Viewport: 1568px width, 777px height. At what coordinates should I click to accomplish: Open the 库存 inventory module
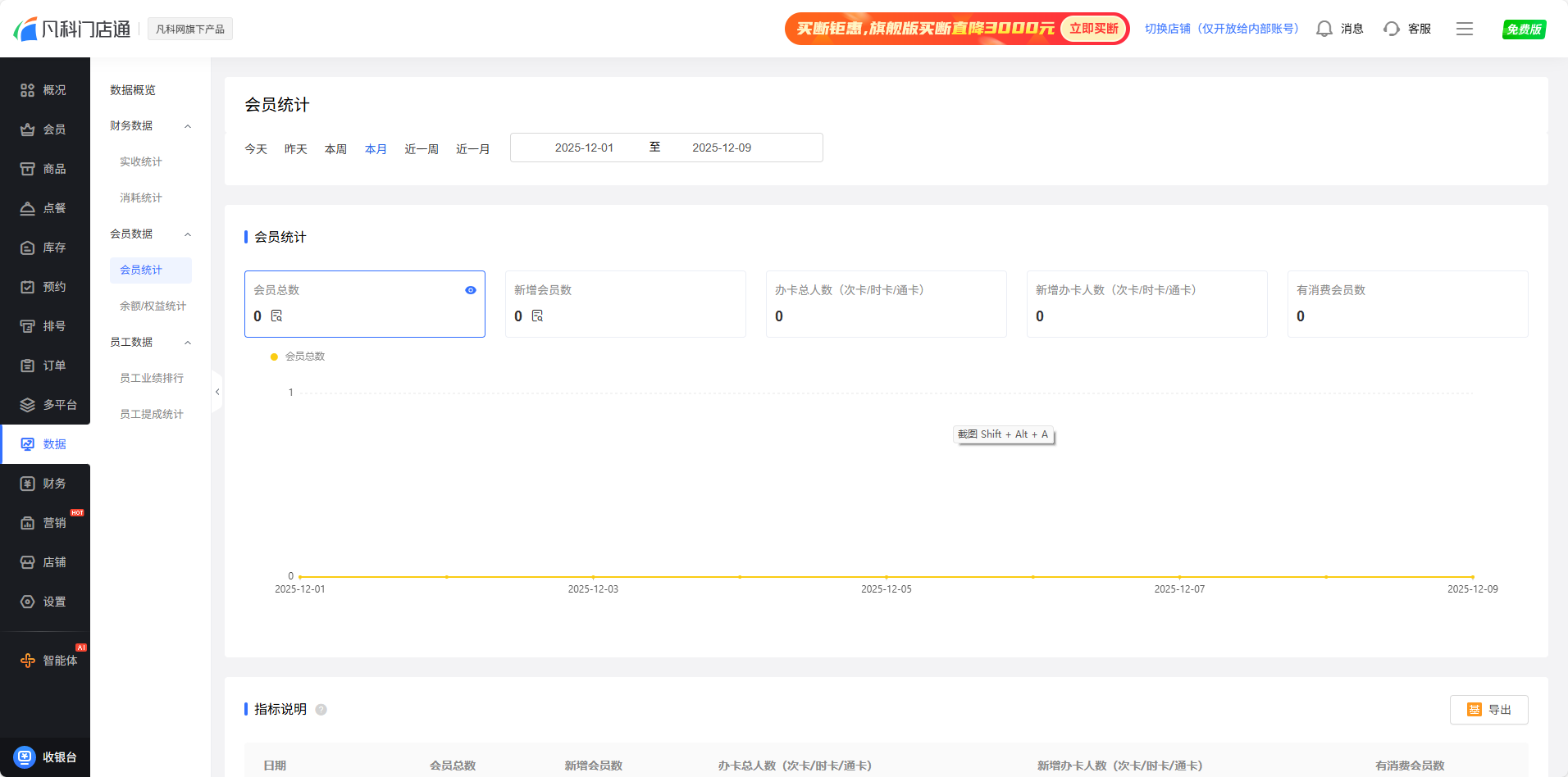pos(45,247)
